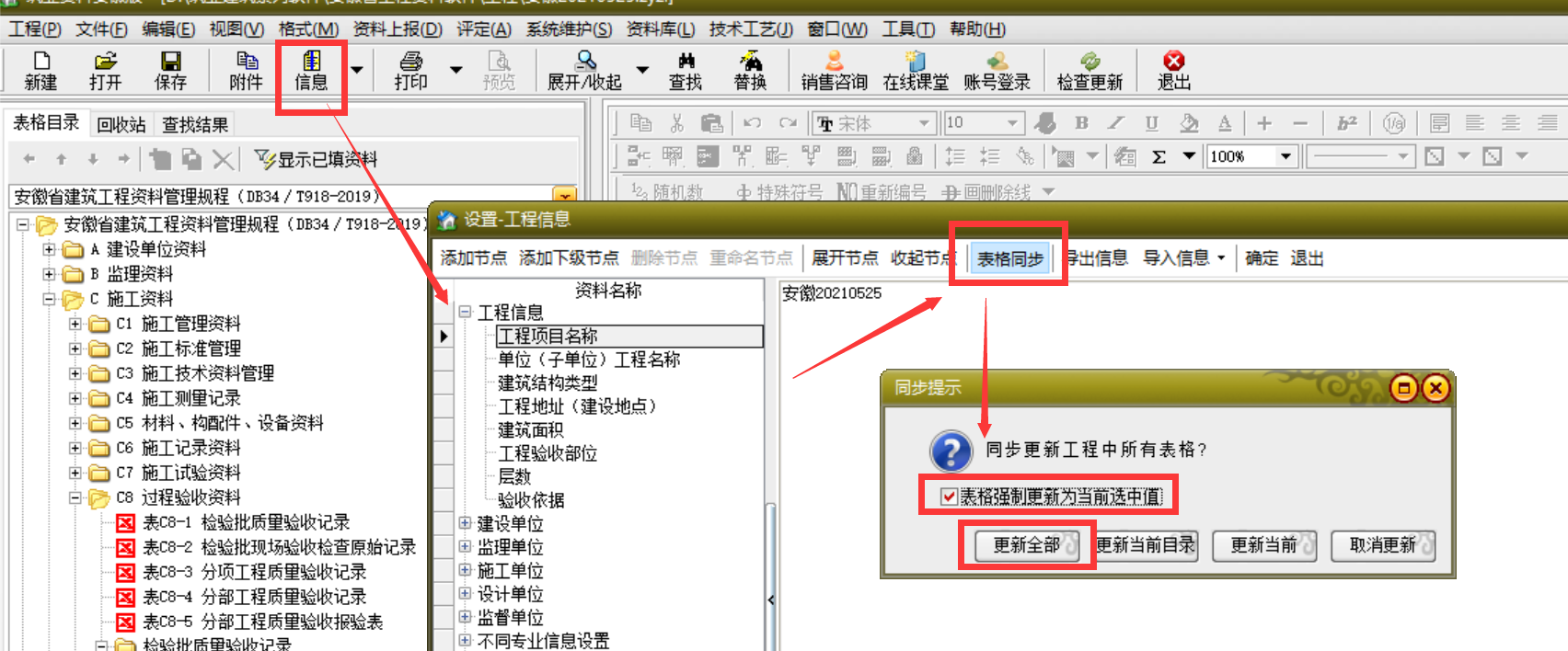Click the 取消更新 button
This screenshot has width=1568, height=651.
[x=1382, y=545]
